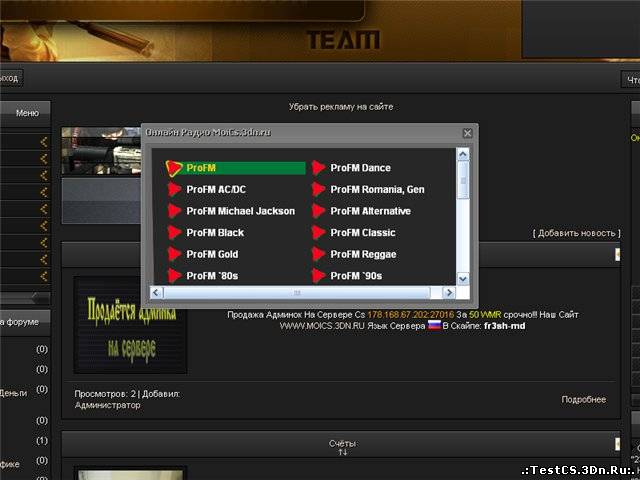Click the Russian flag icon in news text
This screenshot has height=480, width=640.
click(434, 326)
